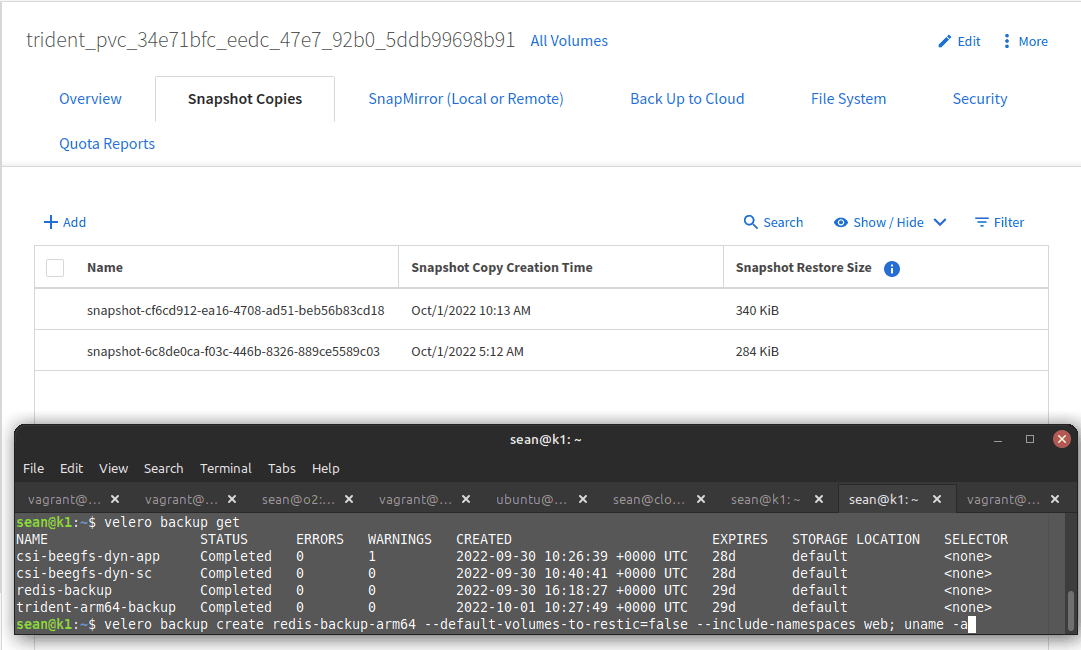Click the pencil Edit icon

pos(944,41)
